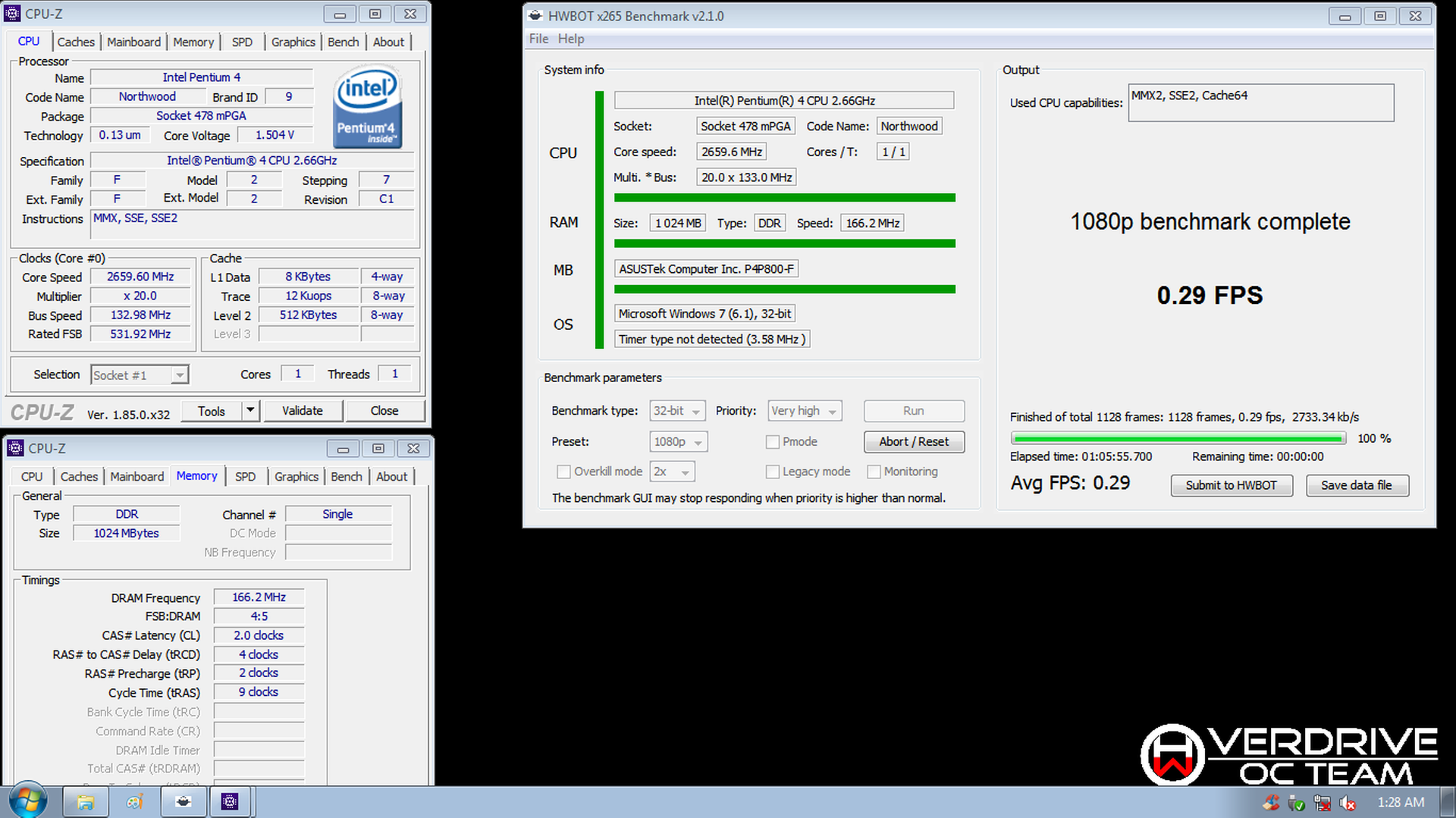This screenshot has width=1456, height=818.
Task: Close the CPU-Z Memory window
Action: 413,448
